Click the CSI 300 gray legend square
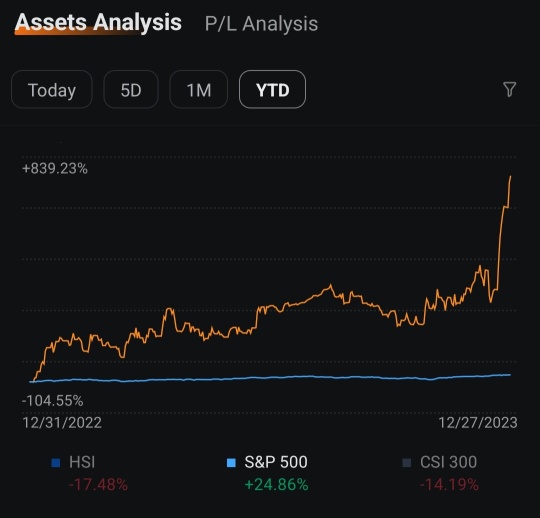This screenshot has height=518, width=540. 407,463
